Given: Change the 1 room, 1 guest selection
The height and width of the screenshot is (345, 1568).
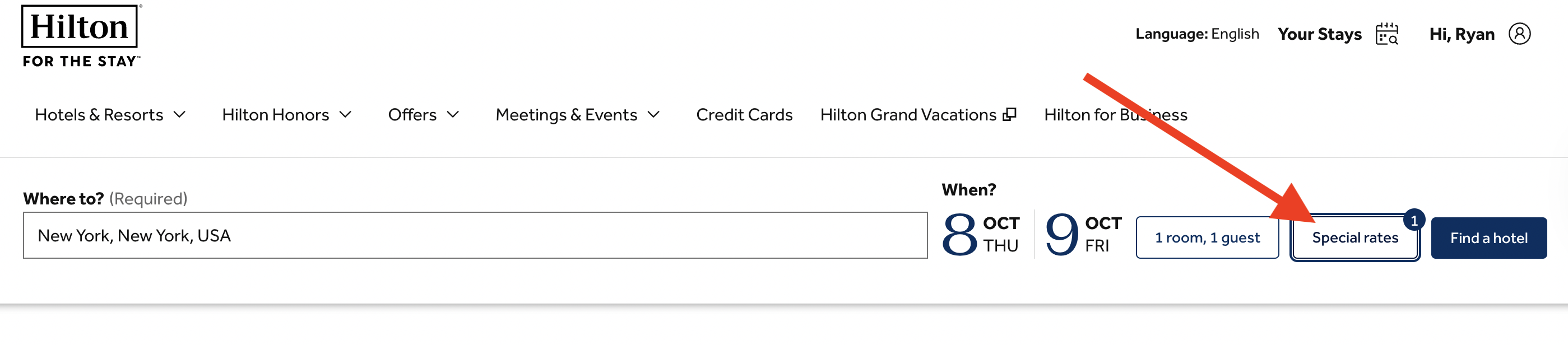Looking at the screenshot, I should point(1207,238).
